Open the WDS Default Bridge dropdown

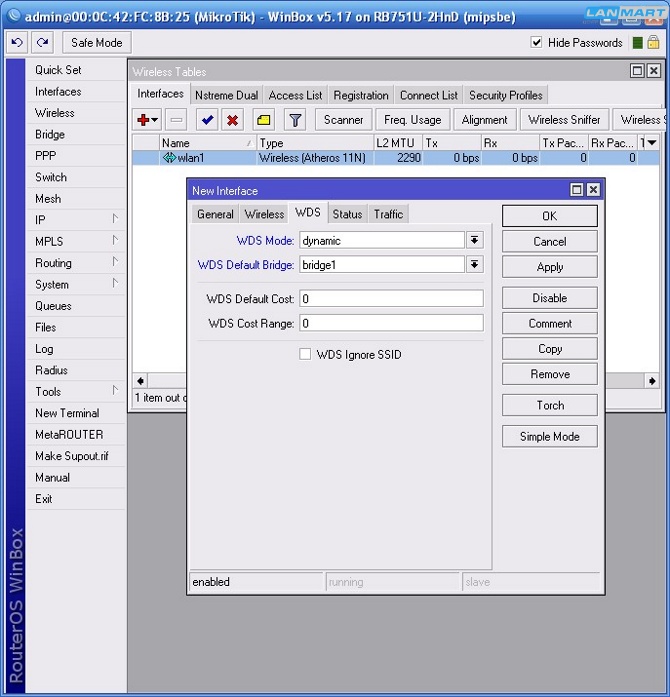point(474,265)
